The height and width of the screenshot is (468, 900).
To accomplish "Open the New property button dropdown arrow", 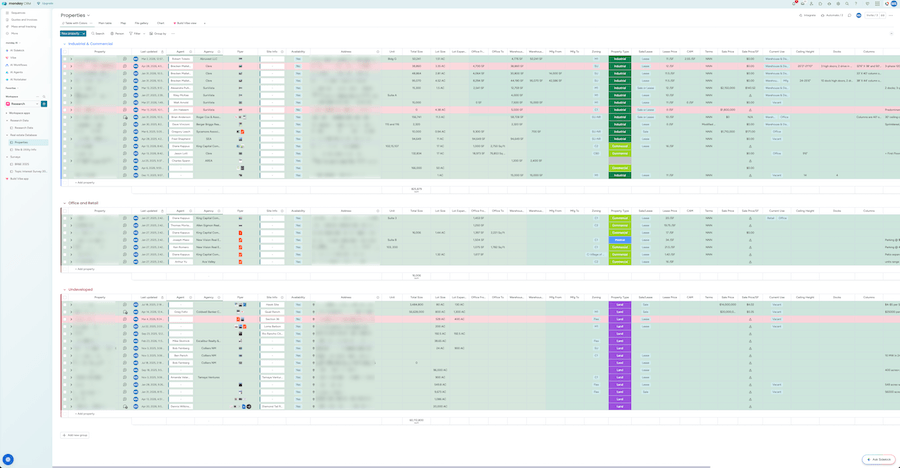I will pyautogui.click(x=83, y=34).
